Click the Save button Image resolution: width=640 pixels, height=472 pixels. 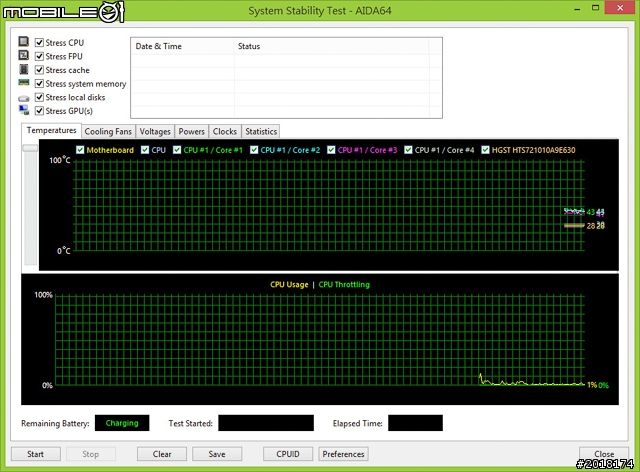(x=217, y=454)
